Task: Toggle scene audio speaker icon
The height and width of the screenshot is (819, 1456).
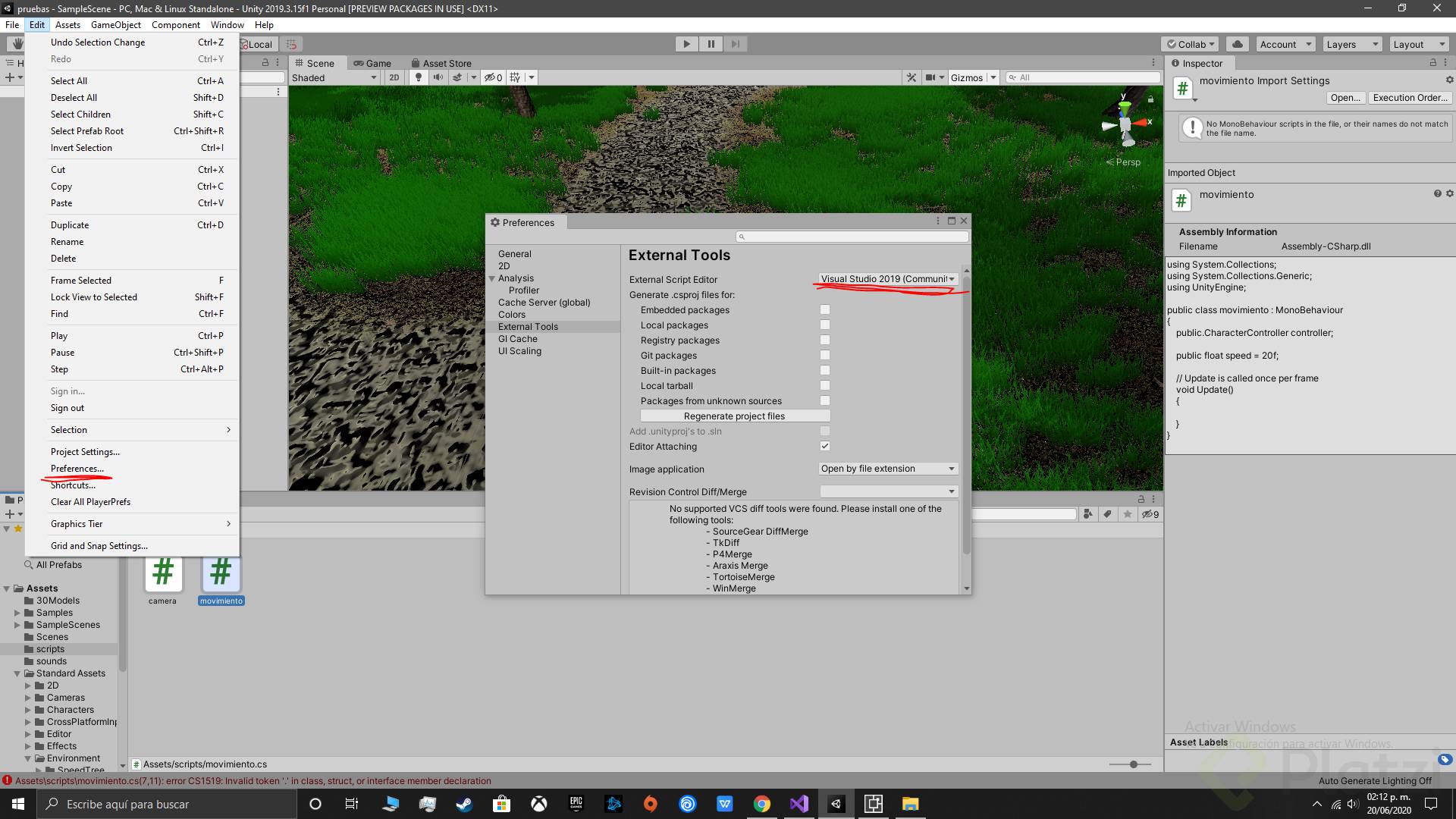Action: click(x=438, y=77)
